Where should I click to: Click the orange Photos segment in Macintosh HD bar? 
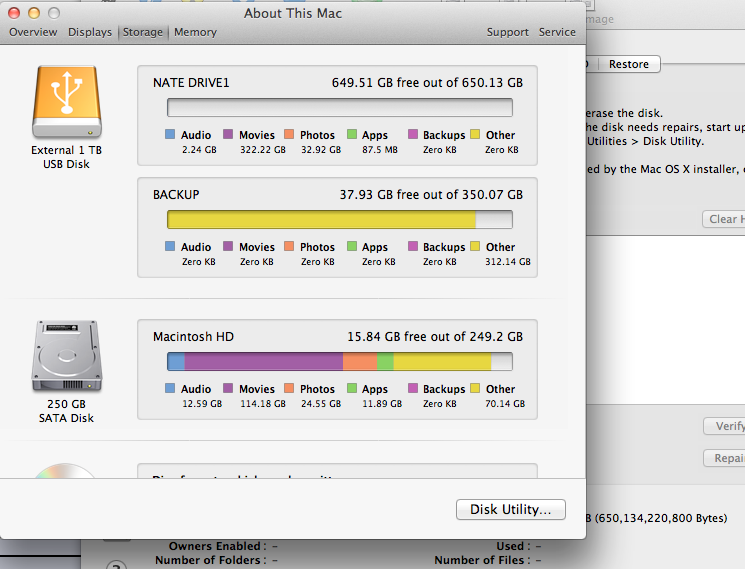(x=360, y=361)
